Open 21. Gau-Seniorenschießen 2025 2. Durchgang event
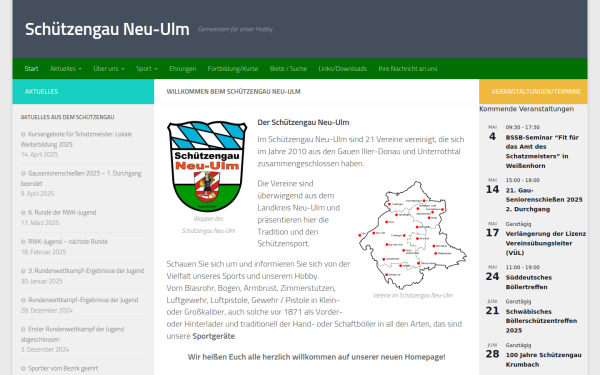This screenshot has height=375, width=600. point(544,200)
